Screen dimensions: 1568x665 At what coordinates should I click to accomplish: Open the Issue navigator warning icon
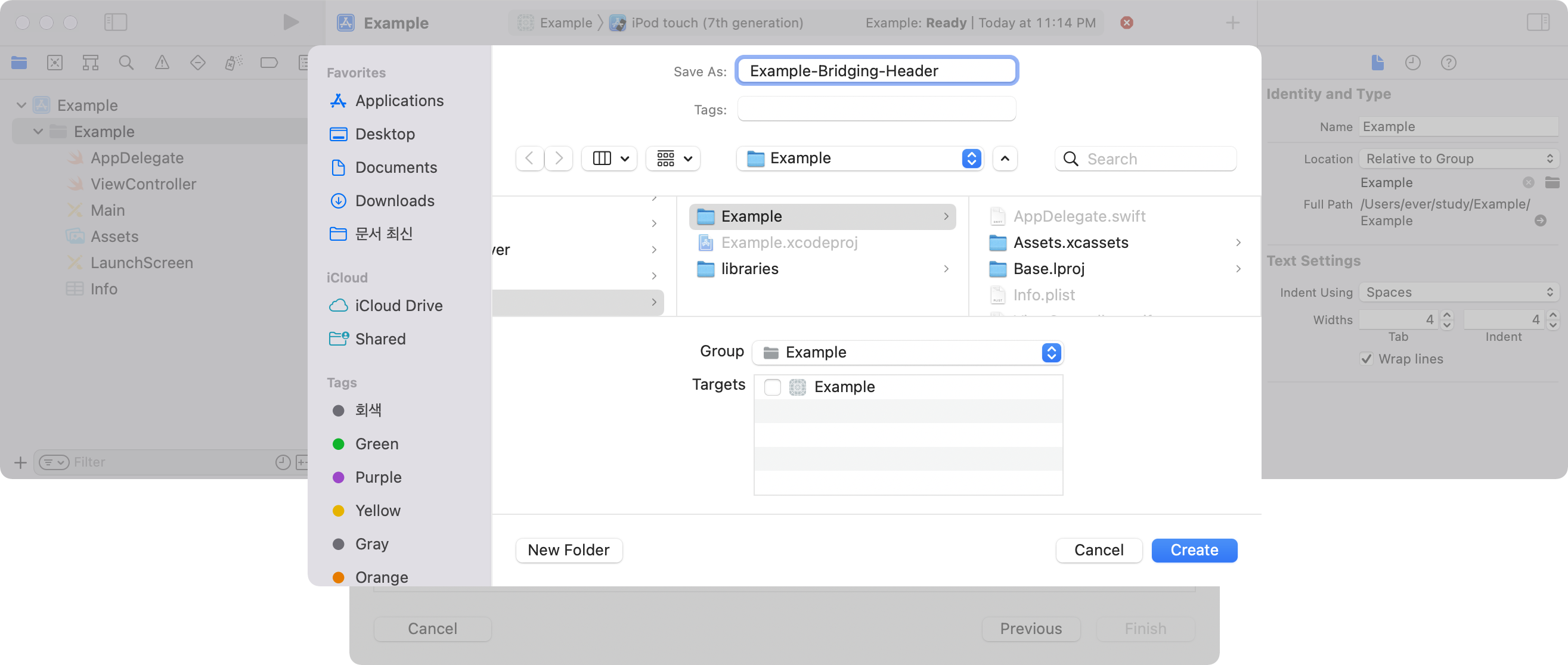coord(162,63)
